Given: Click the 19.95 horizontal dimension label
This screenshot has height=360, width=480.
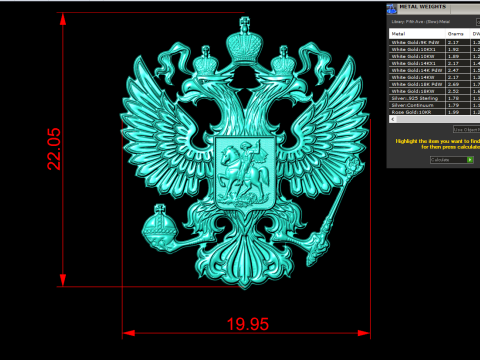Looking at the screenshot, I should point(248,324).
